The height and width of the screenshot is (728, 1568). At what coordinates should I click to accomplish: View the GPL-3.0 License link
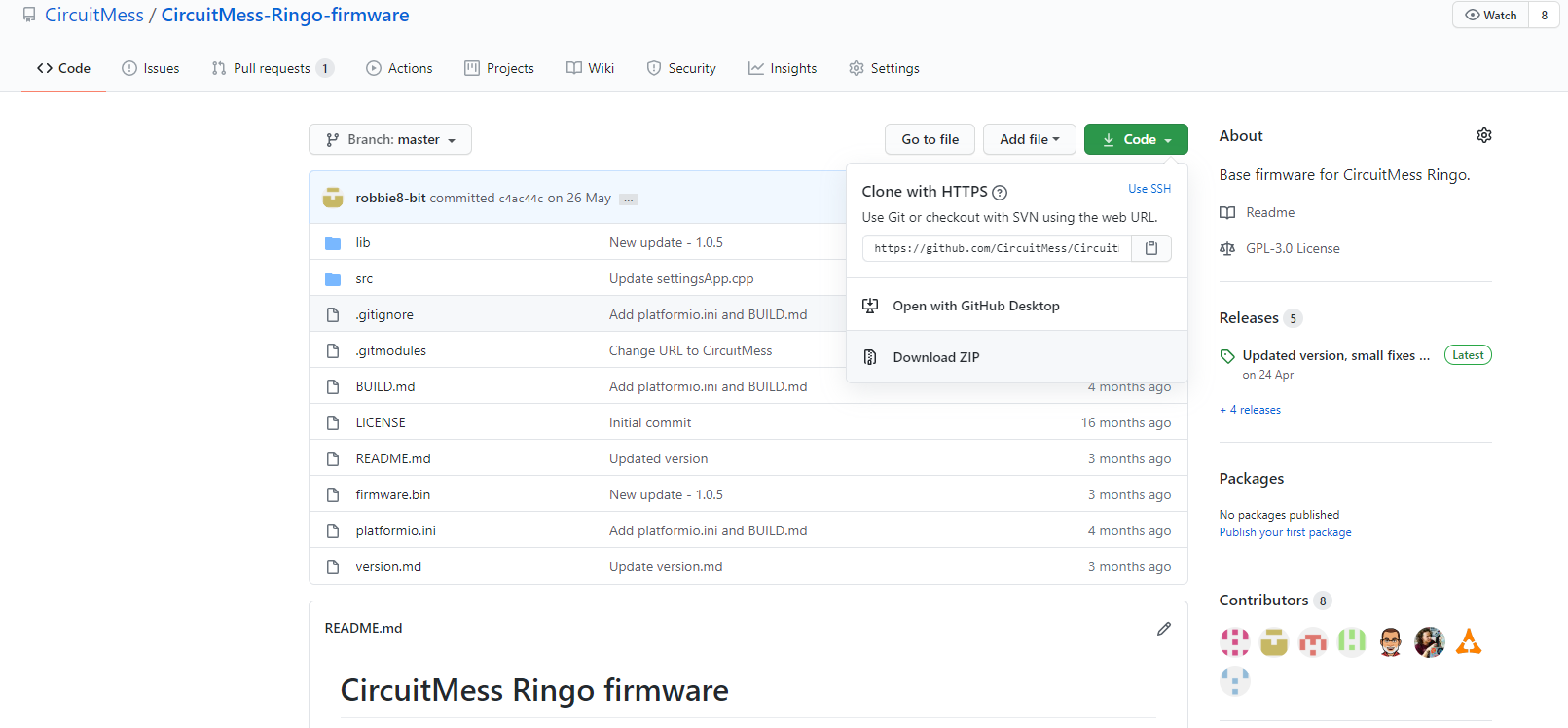click(x=1293, y=248)
